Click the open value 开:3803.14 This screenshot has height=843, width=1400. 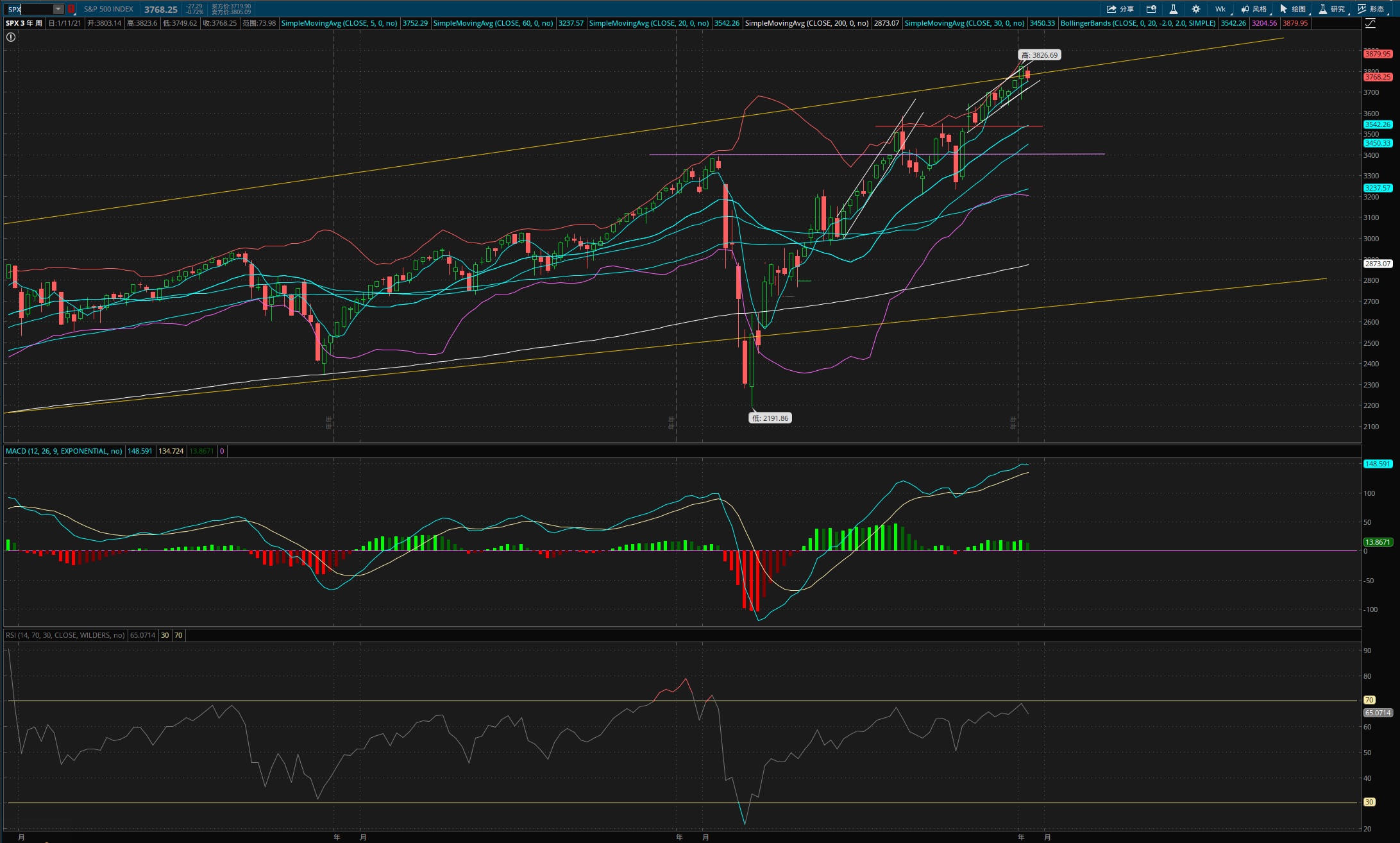click(105, 23)
